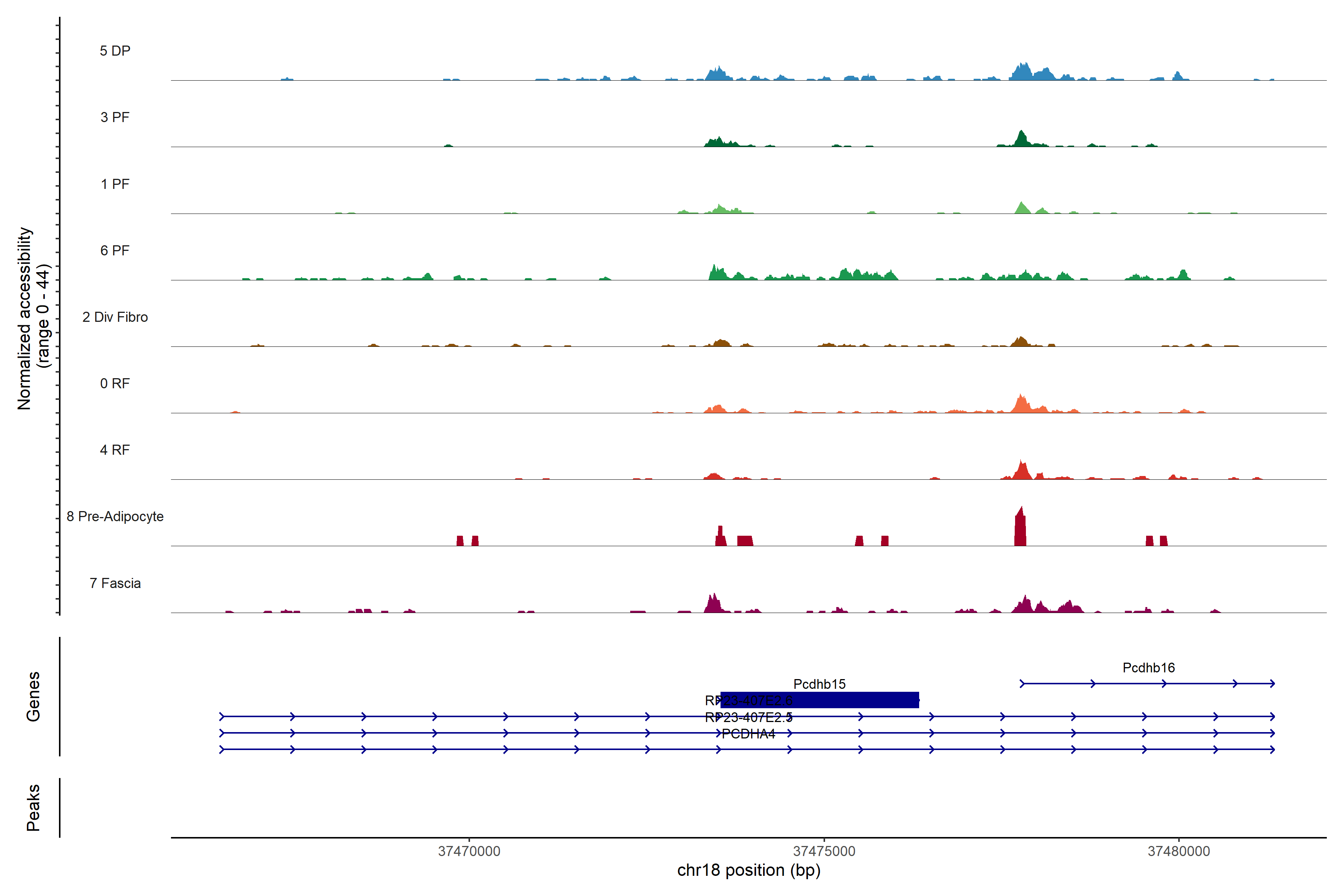1344x896 pixels.
Task: Click the 7 Fascia track label
Action: pyautogui.click(x=115, y=583)
